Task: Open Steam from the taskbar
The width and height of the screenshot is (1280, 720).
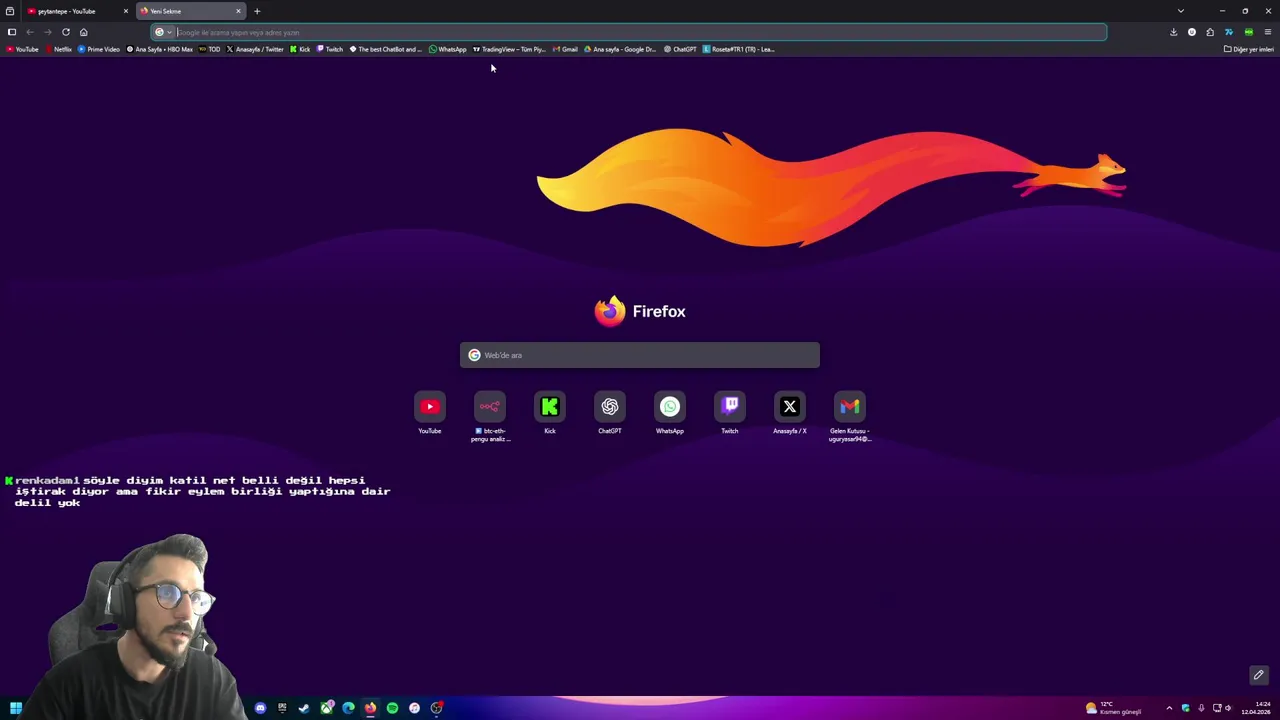Action: [304, 708]
